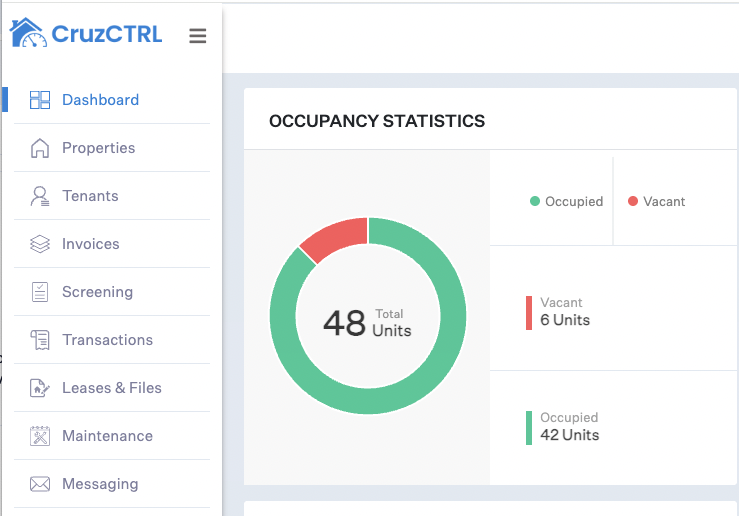Click the CruzCTRL brand name
Image resolution: width=739 pixels, height=516 pixels.
(x=107, y=34)
